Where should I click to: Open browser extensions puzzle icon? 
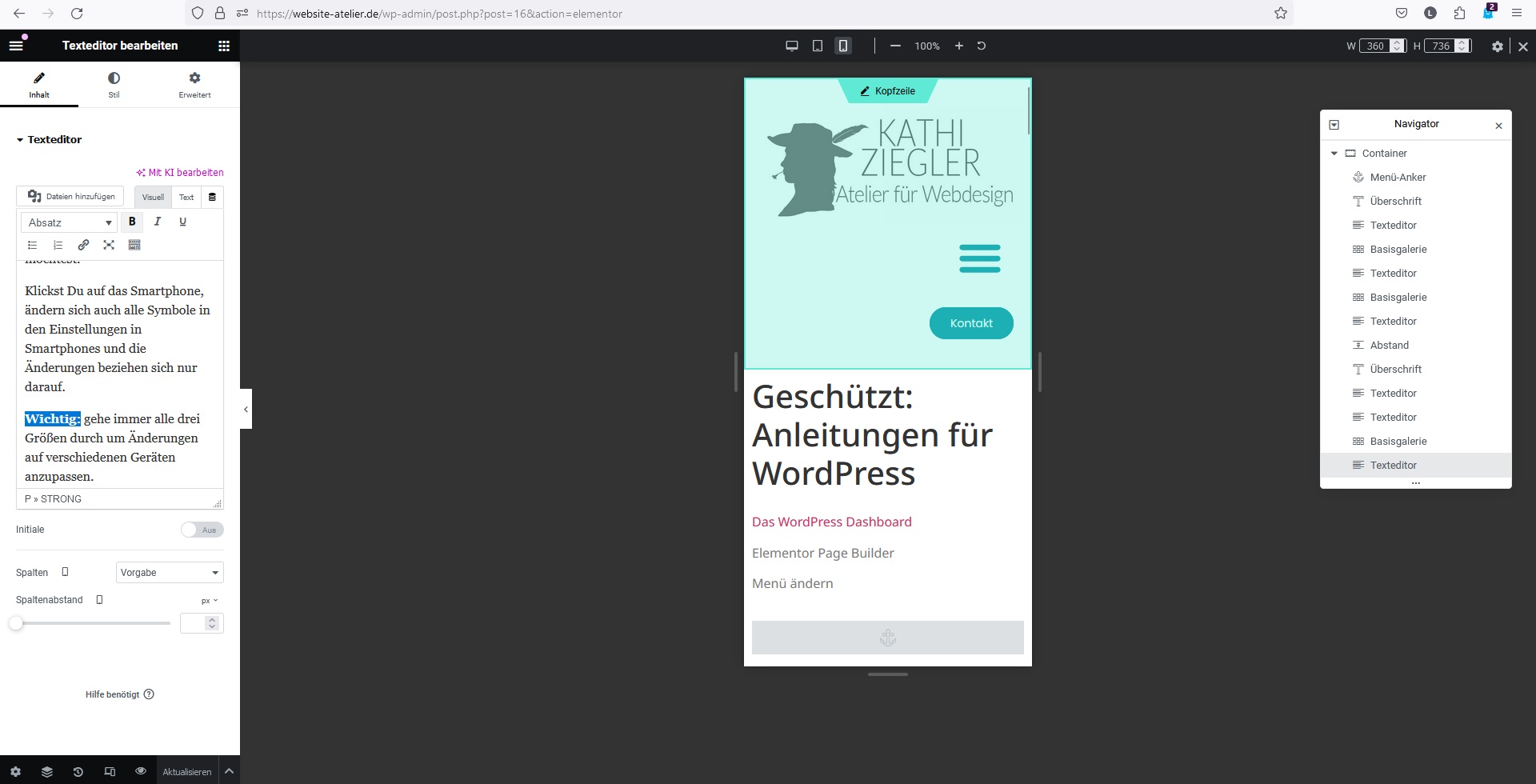1459,13
